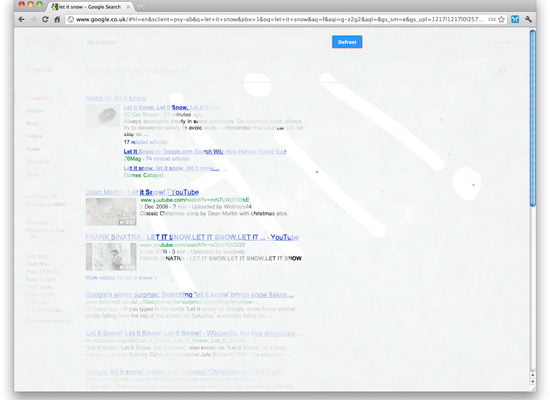Screen dimensions: 550x400
Task: Select Shopping in the left search sidebar
Action: [38, 162]
